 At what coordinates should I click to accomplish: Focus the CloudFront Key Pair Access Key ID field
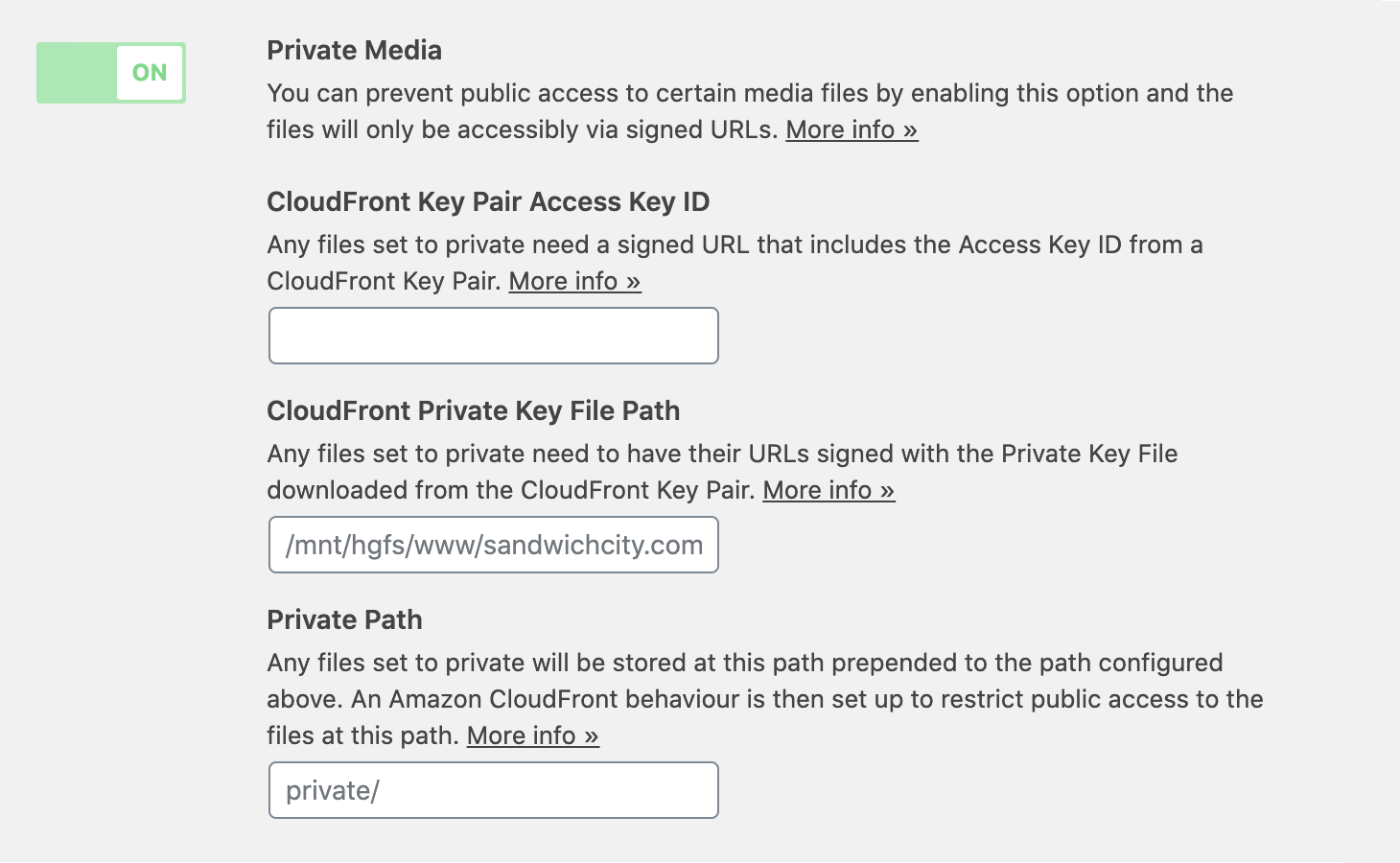click(493, 336)
